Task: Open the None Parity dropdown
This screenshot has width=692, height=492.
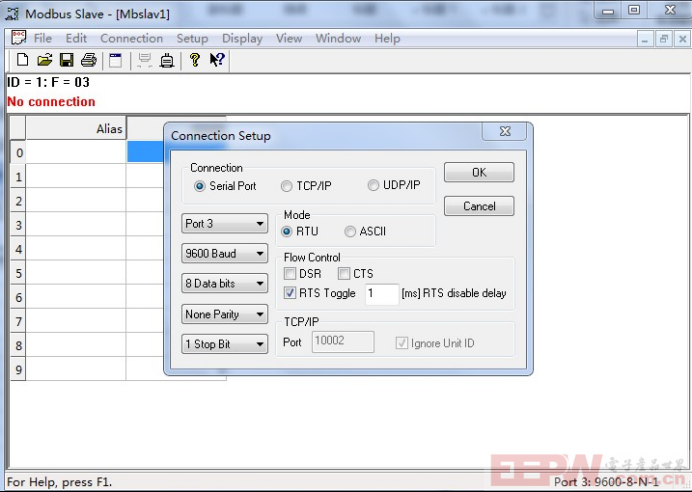Action: click(225, 314)
